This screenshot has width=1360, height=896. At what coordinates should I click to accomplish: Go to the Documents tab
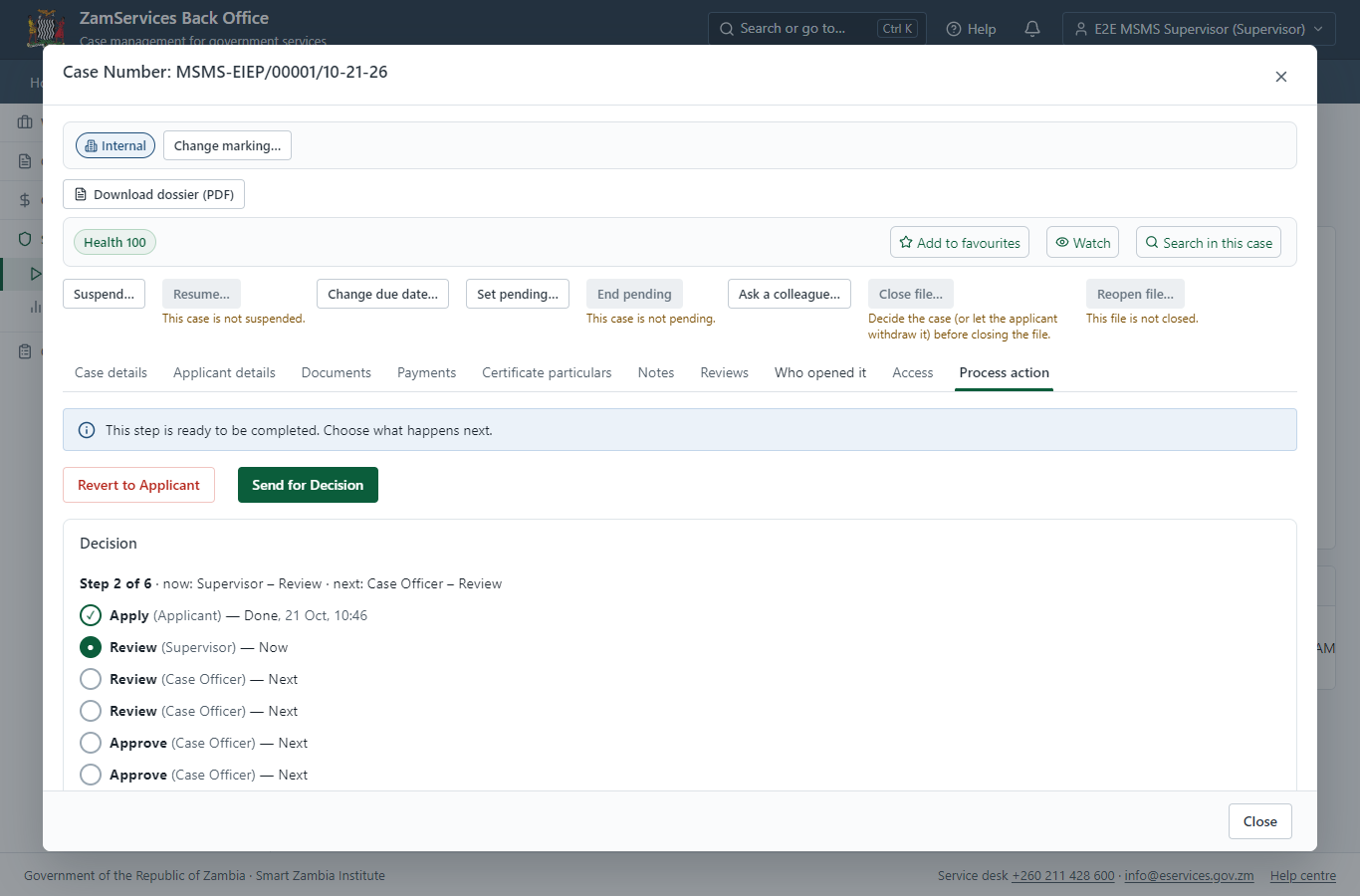pos(337,372)
